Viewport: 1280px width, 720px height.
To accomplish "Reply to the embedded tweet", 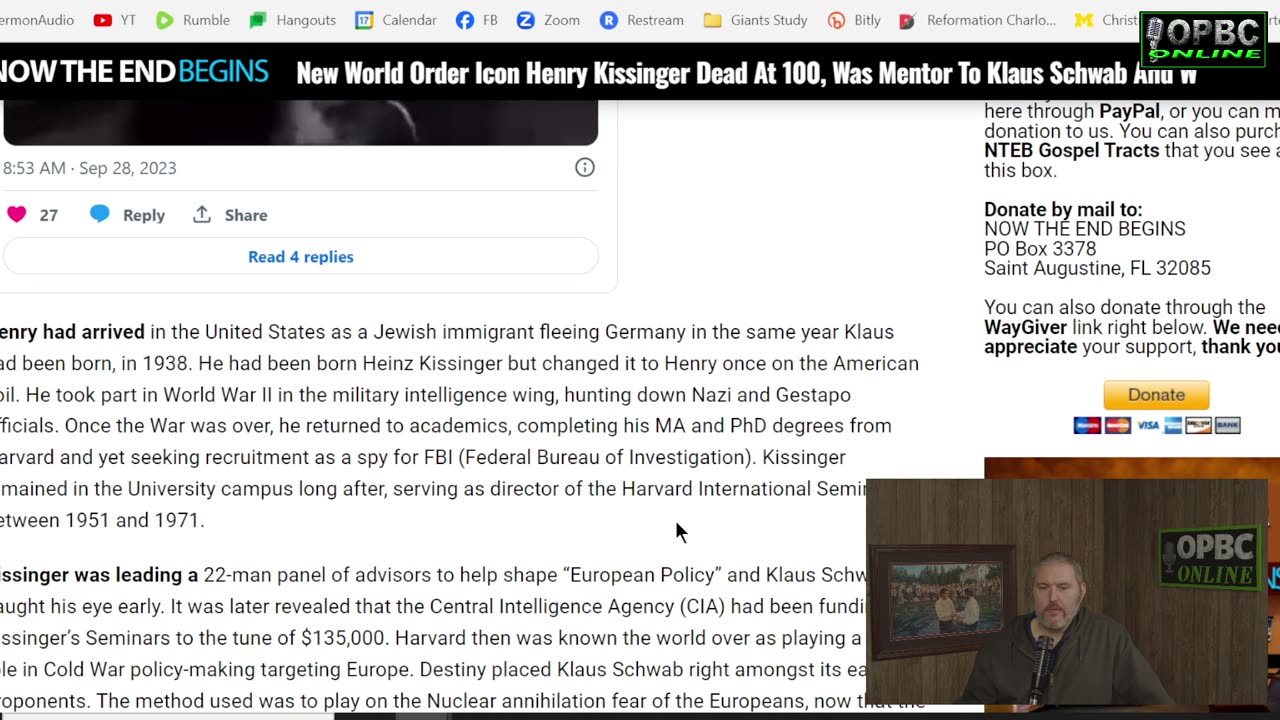I will click(127, 215).
